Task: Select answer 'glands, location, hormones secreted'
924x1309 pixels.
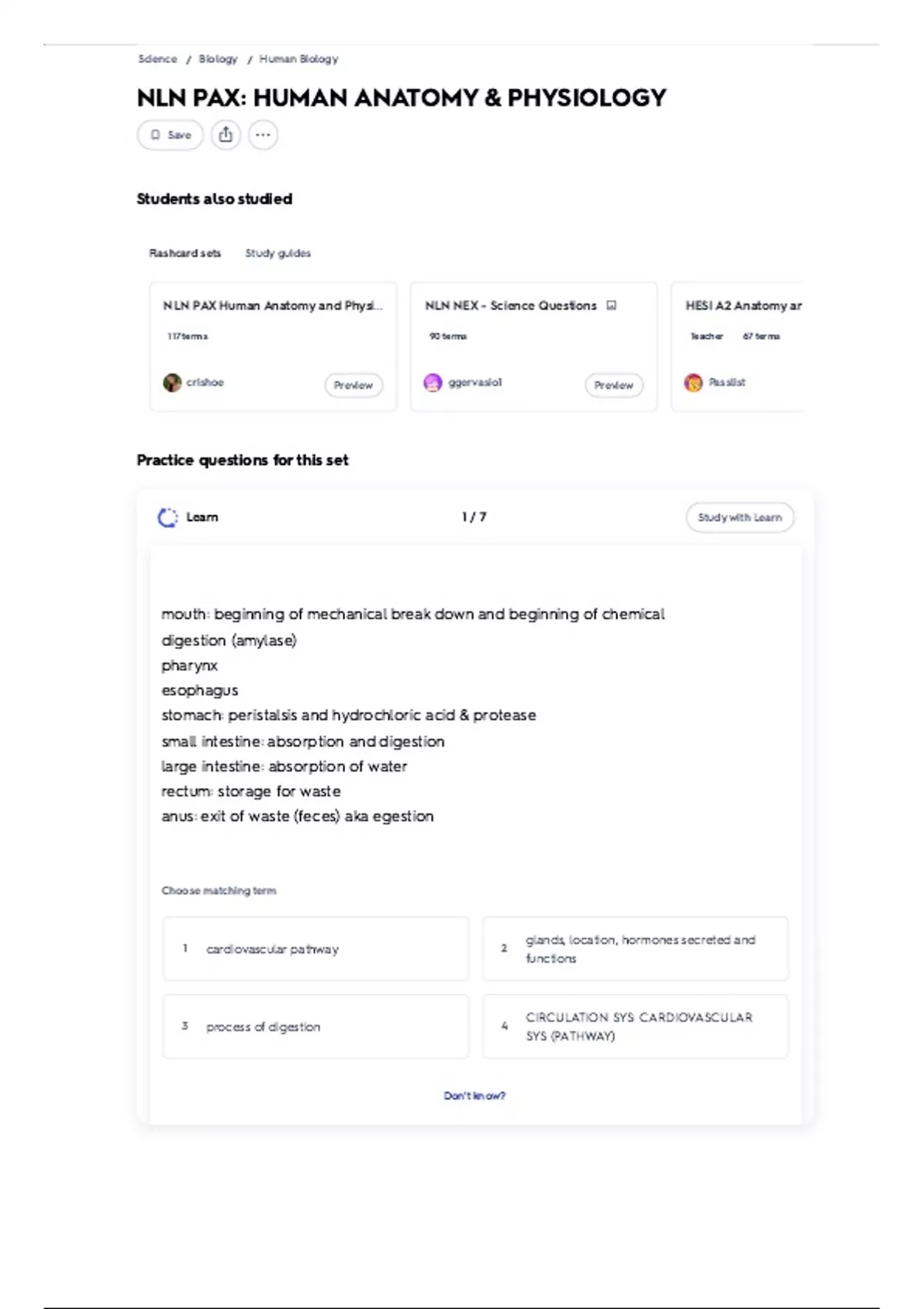Action: click(635, 949)
